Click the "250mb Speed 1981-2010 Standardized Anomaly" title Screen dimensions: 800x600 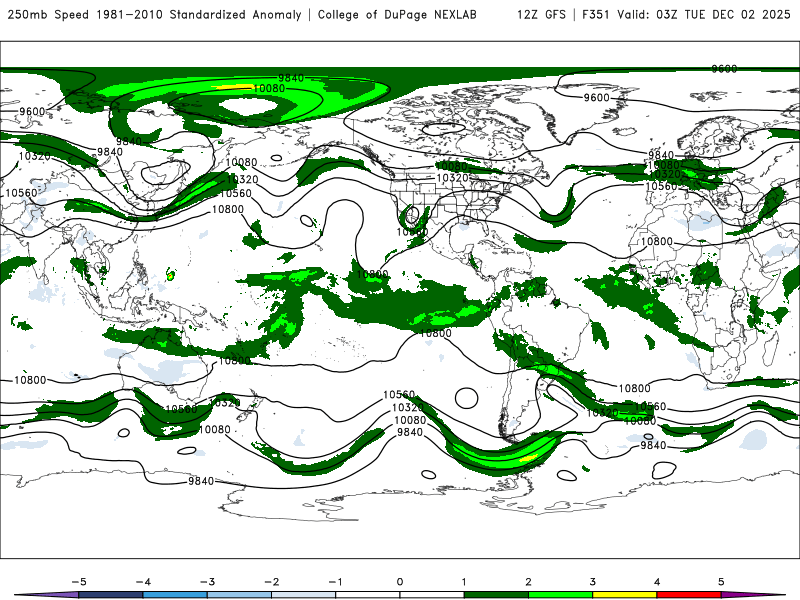click(154, 14)
